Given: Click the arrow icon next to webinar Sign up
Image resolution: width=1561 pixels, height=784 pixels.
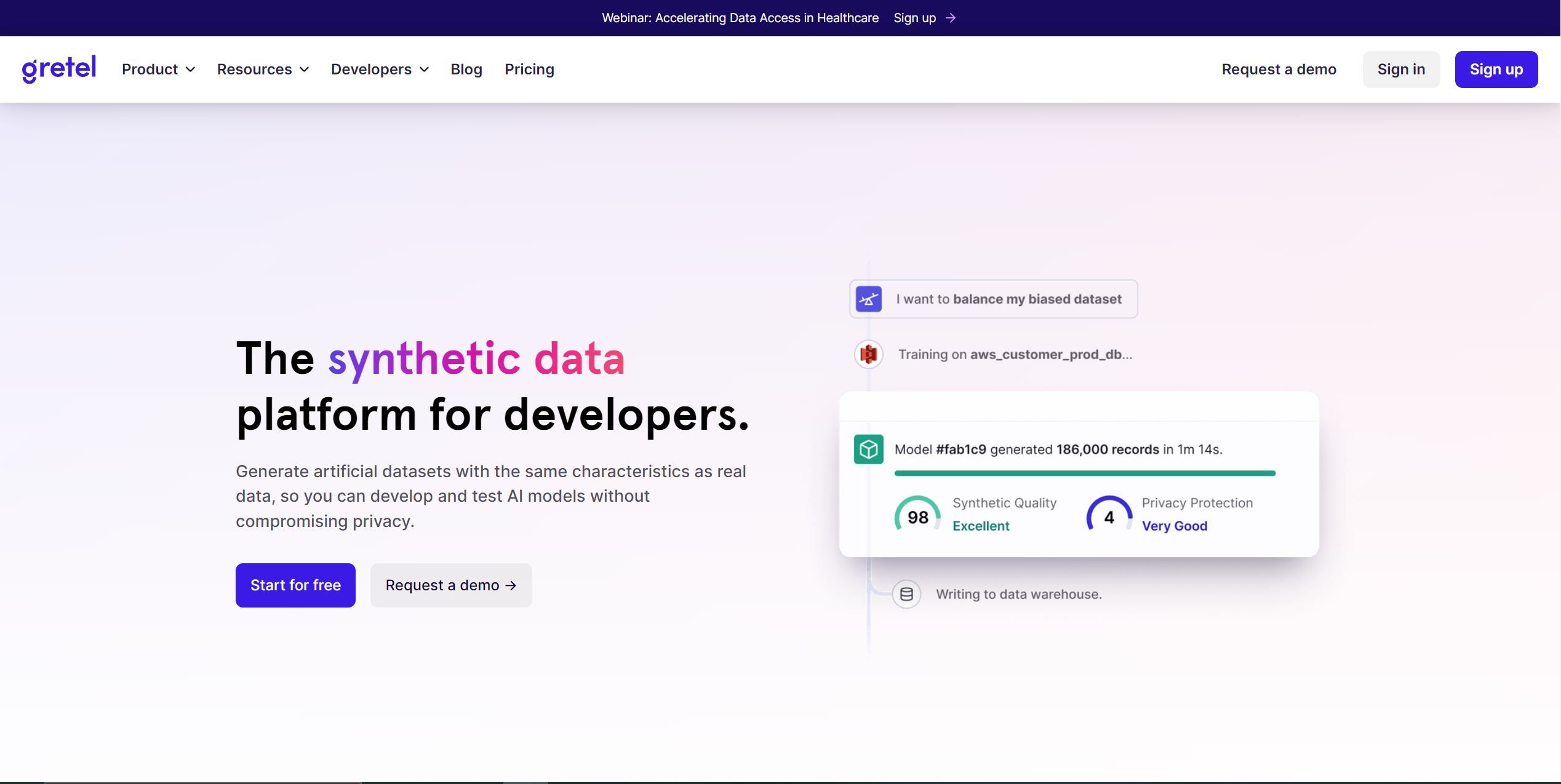Looking at the screenshot, I should pos(949,18).
